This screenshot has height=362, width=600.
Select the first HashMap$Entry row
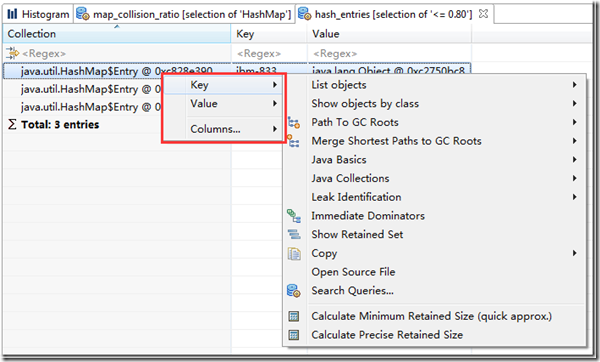[x=117, y=71]
